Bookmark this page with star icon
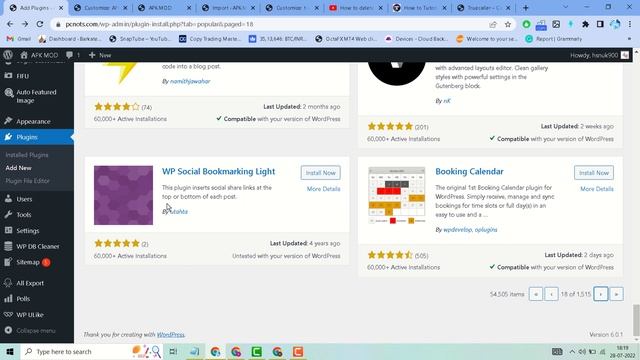This screenshot has width=640, height=360. tap(508, 24)
